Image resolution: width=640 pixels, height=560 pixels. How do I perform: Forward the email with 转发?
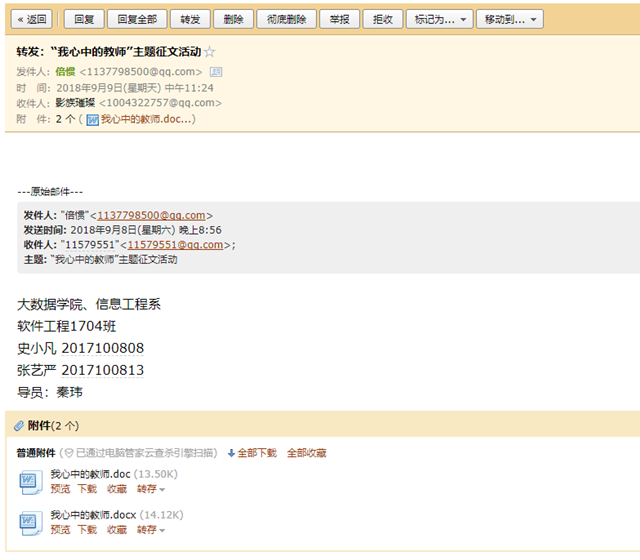tap(190, 19)
